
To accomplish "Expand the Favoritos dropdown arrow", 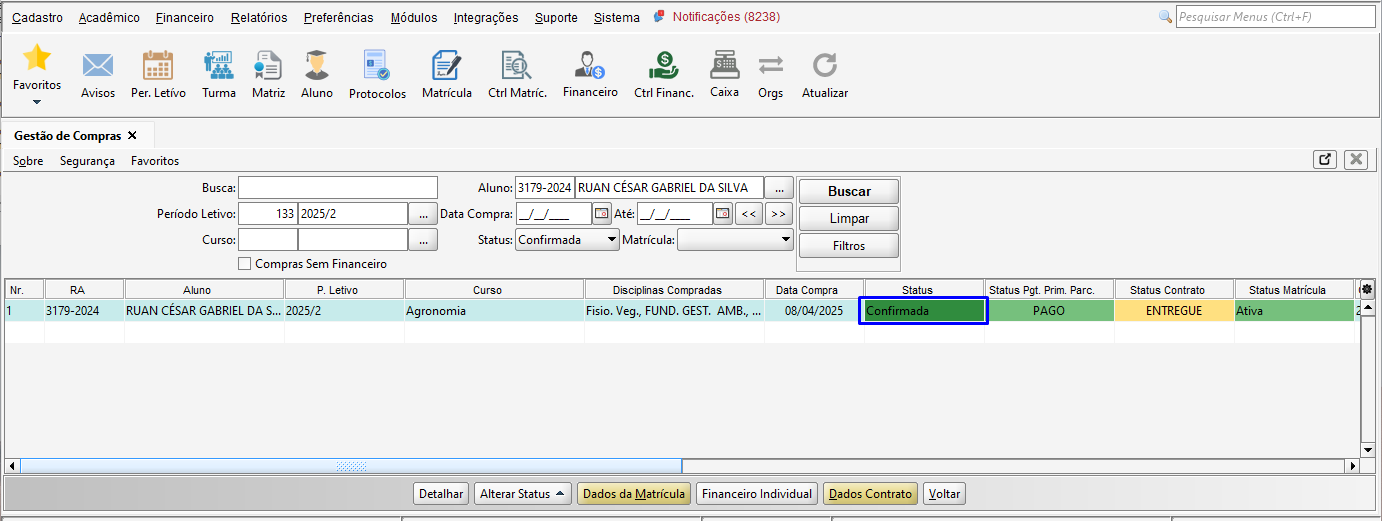I will tap(37, 101).
